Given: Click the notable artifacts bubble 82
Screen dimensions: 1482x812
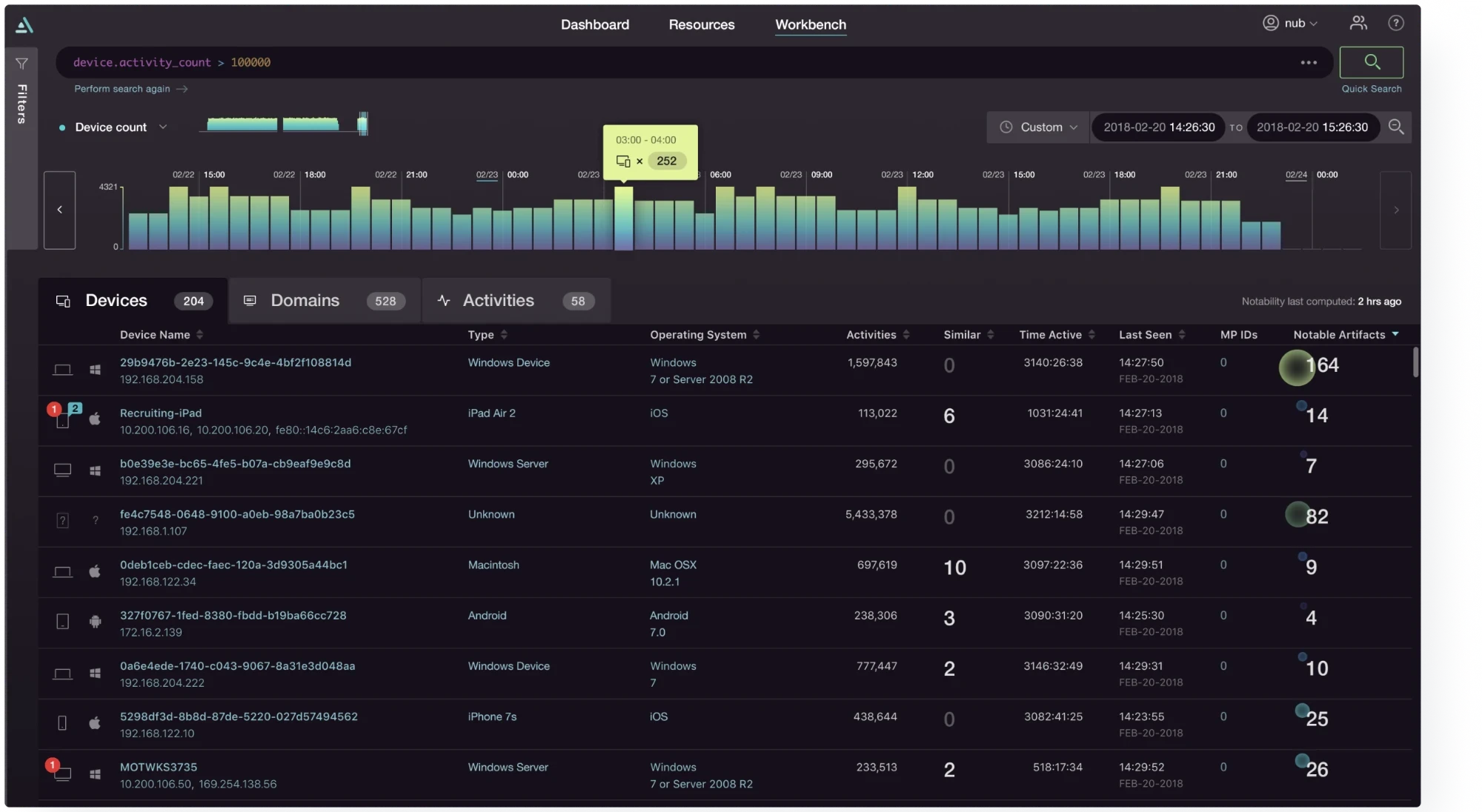Looking at the screenshot, I should (x=1297, y=514).
